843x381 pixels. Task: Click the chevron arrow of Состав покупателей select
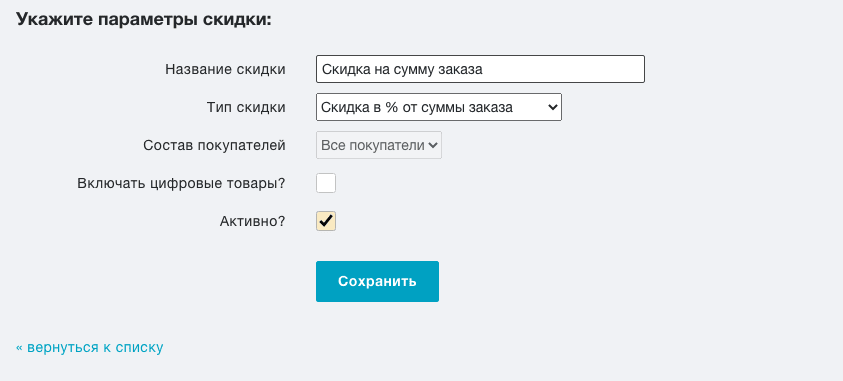point(433,145)
